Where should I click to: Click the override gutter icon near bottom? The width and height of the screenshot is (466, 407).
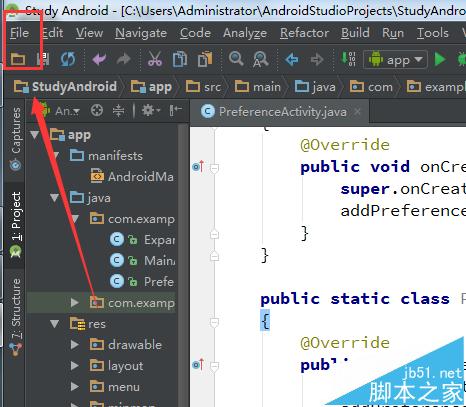(x=198, y=365)
